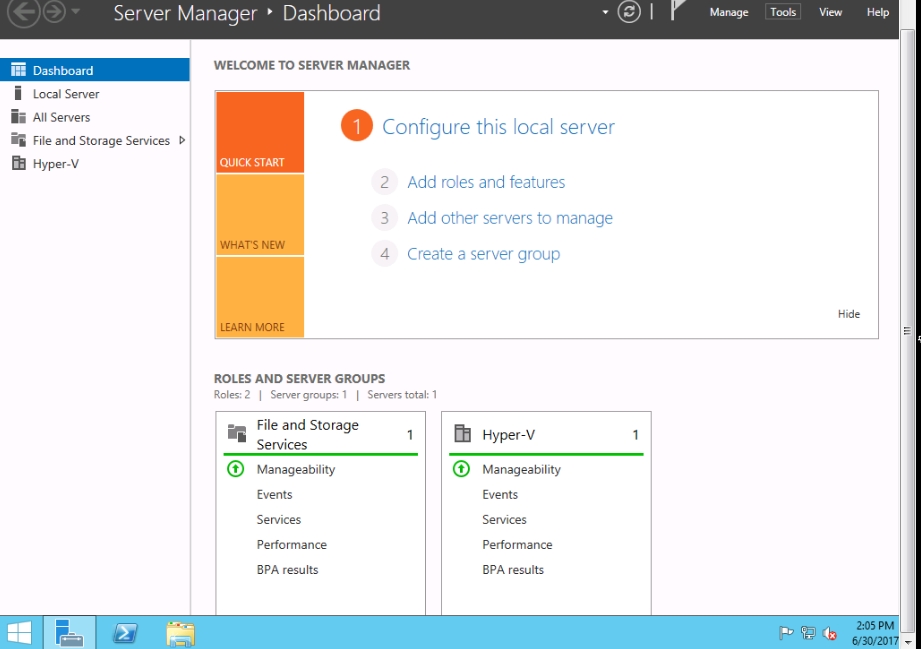Viewport: 921px width, 649px height.
Task: Click the refresh icon in header
Action: (x=628, y=12)
